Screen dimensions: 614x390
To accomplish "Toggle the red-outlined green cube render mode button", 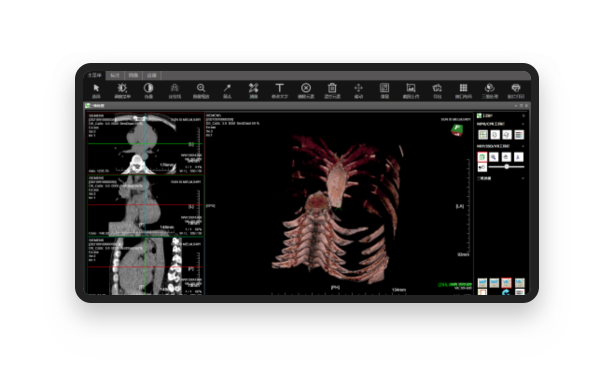I will coord(482,157).
